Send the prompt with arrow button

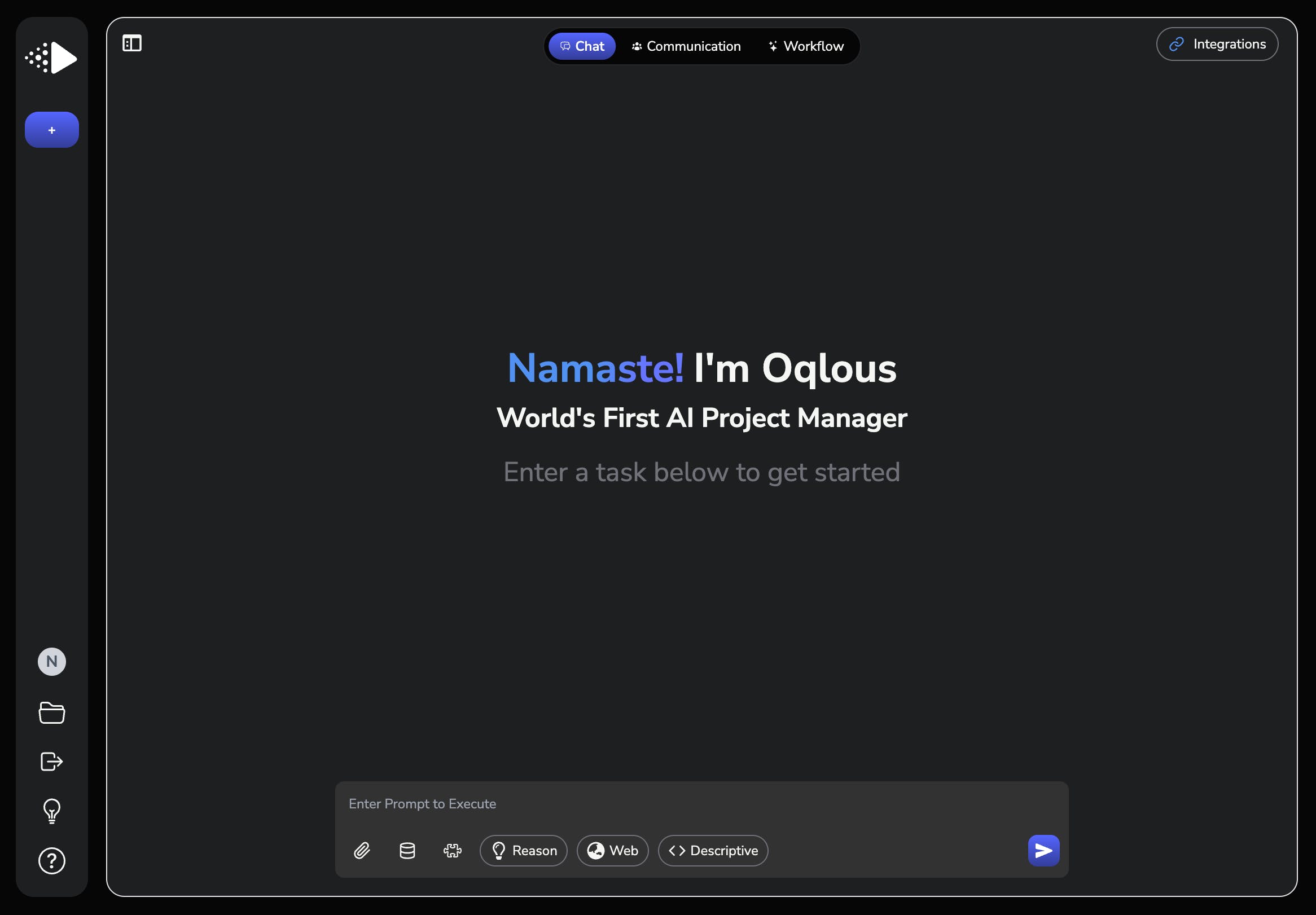1043,851
